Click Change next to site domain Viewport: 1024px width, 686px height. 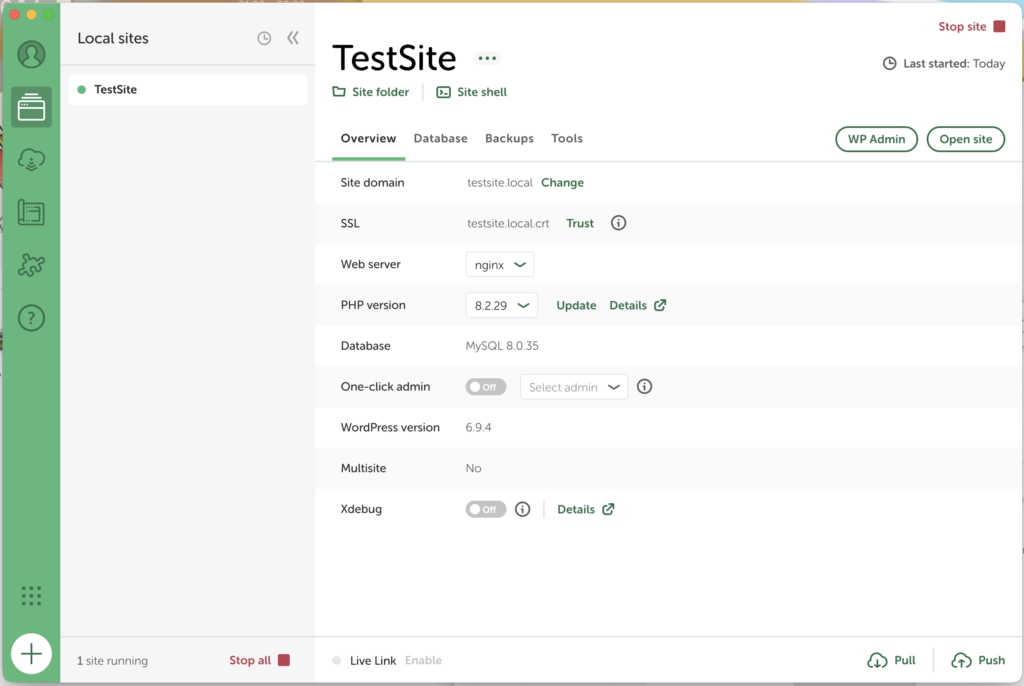tap(562, 183)
